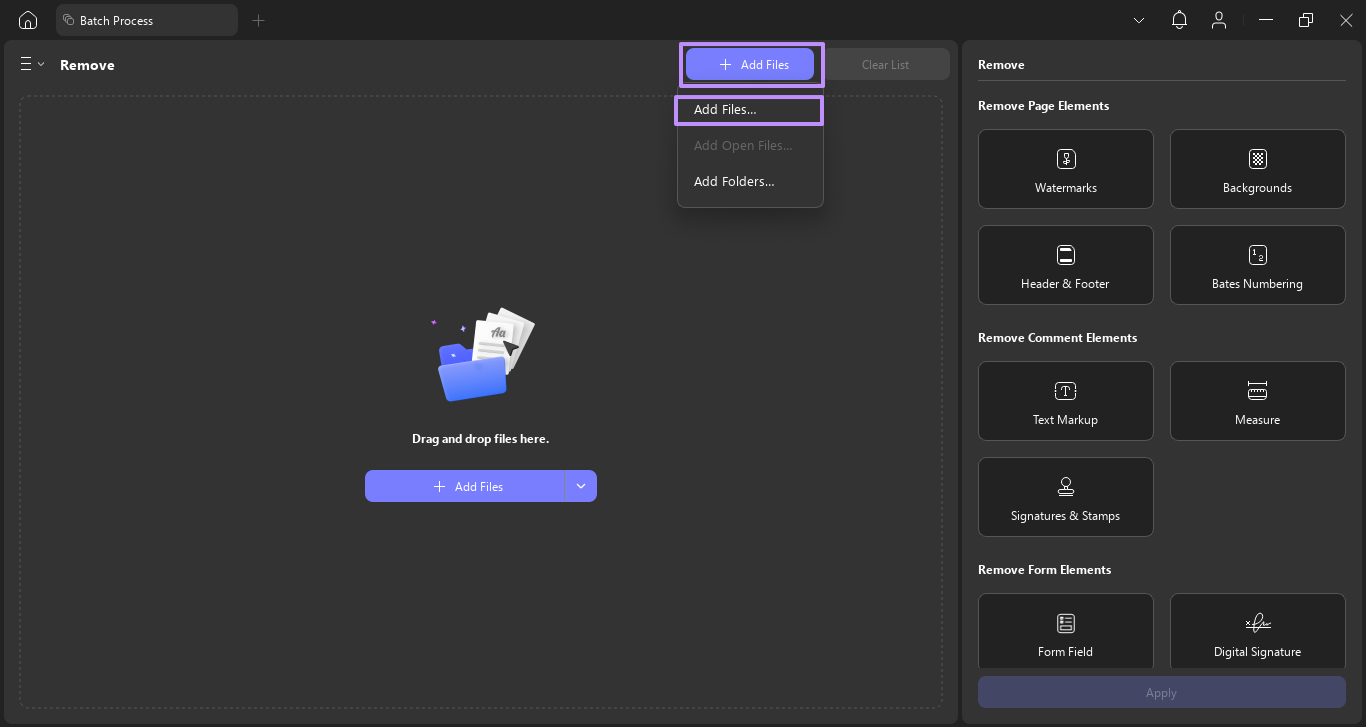Open the user account profile
The width and height of the screenshot is (1366, 727).
[x=1219, y=19]
